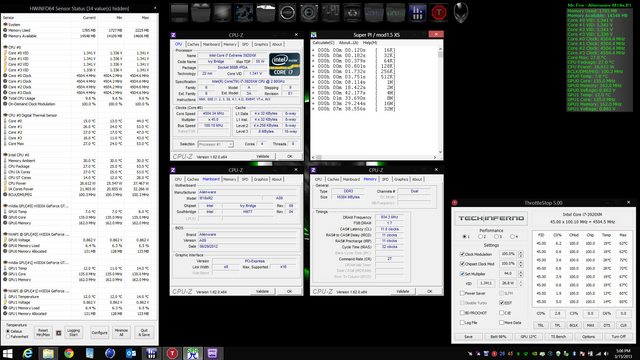Click the ThrottleStop title bar red icon
The image size is (640, 360).
pyautogui.click(x=455, y=203)
